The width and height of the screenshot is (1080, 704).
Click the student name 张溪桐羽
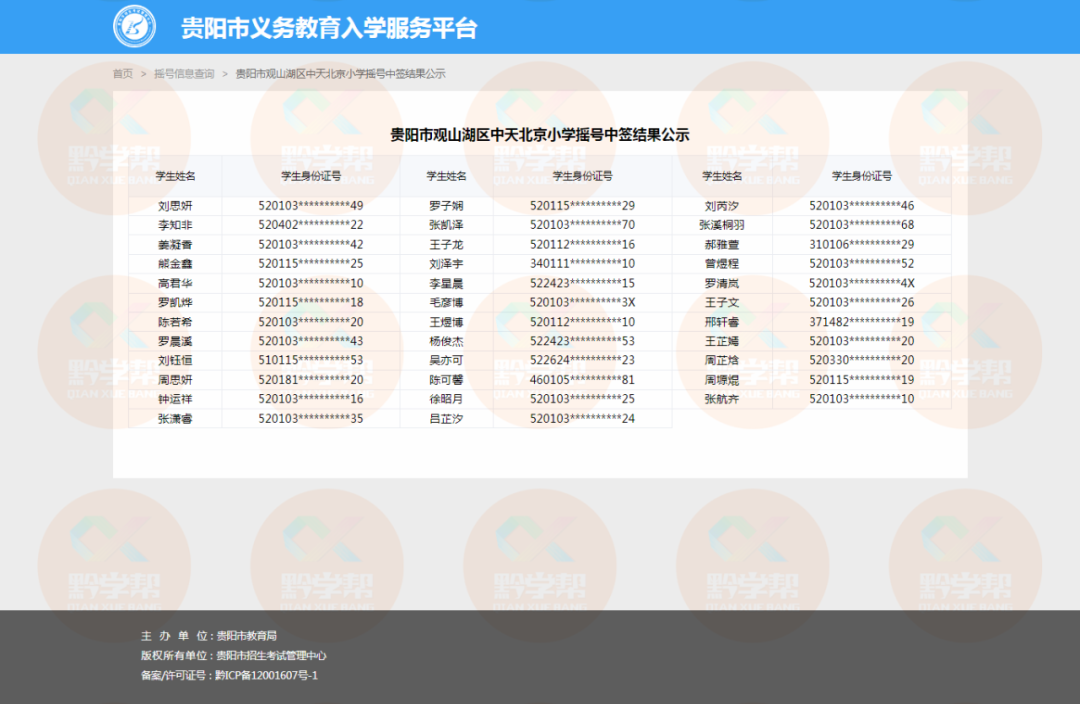722,225
